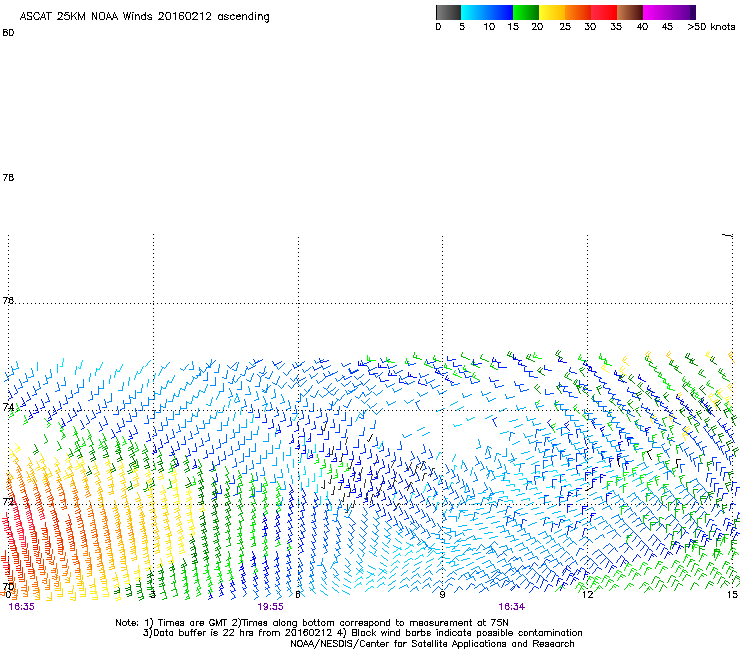740x650 pixels.
Task: Click the 74 latitude axis label
Action: (8, 407)
